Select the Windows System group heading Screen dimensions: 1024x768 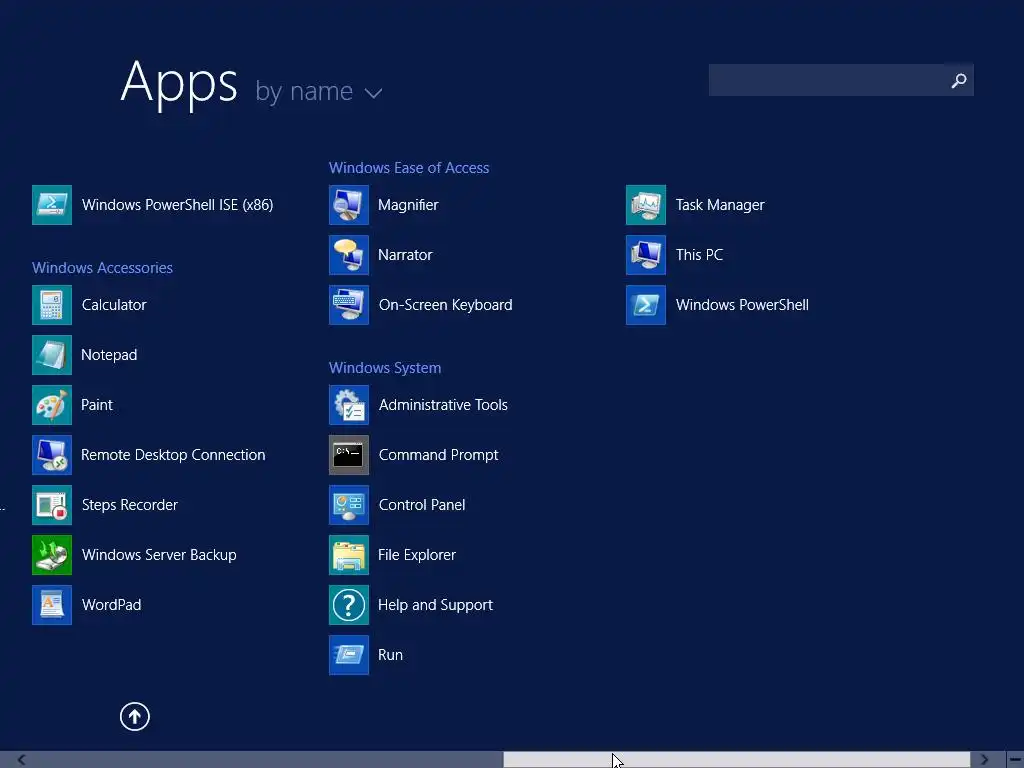pyautogui.click(x=385, y=368)
